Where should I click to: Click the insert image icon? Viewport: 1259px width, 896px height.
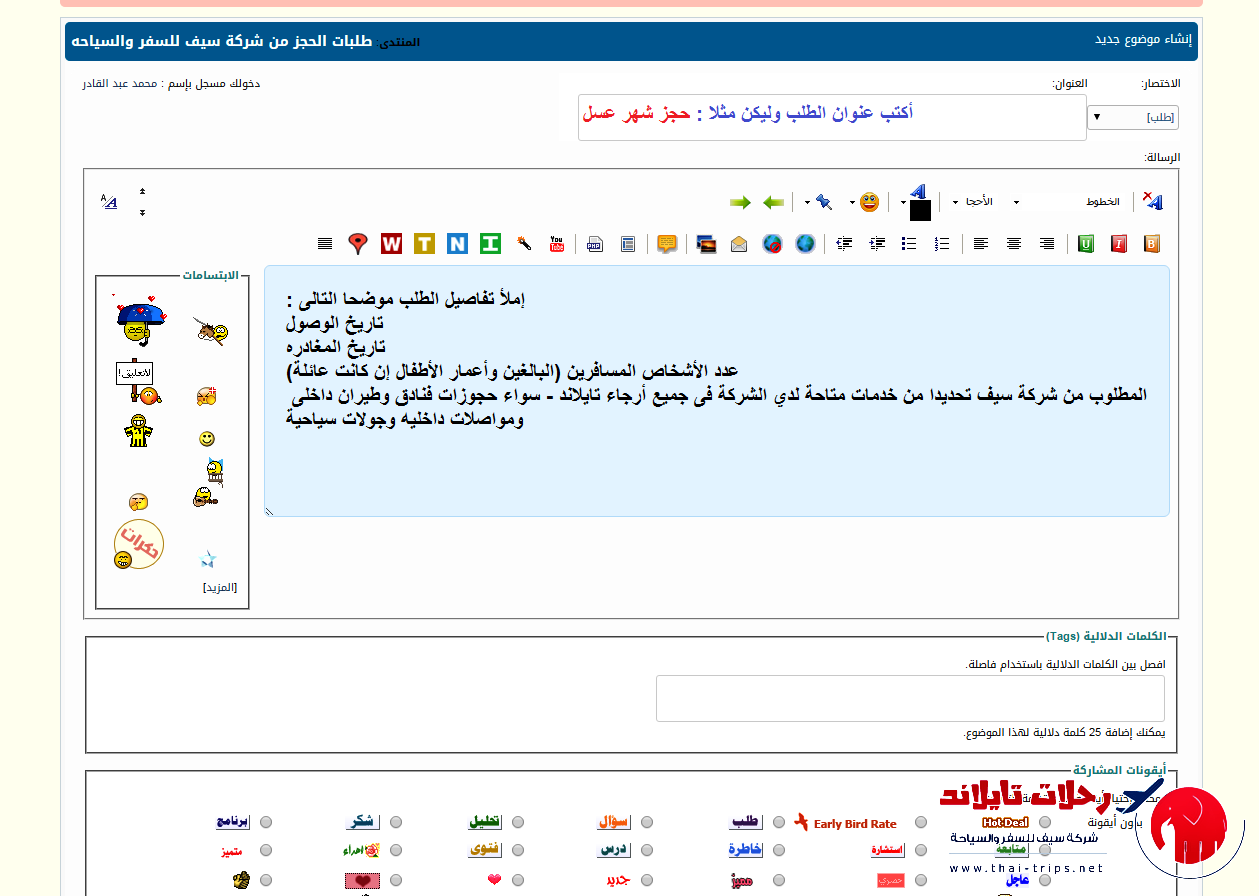point(706,243)
